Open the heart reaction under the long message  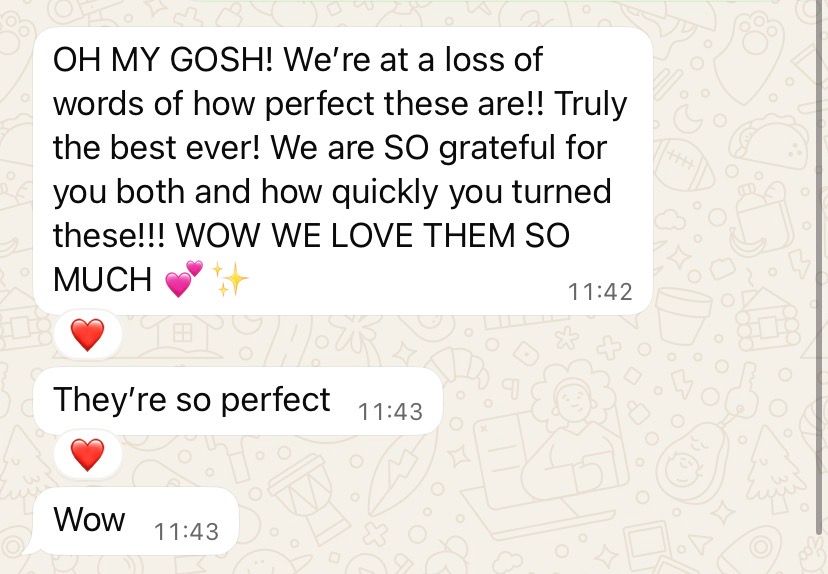[88, 335]
